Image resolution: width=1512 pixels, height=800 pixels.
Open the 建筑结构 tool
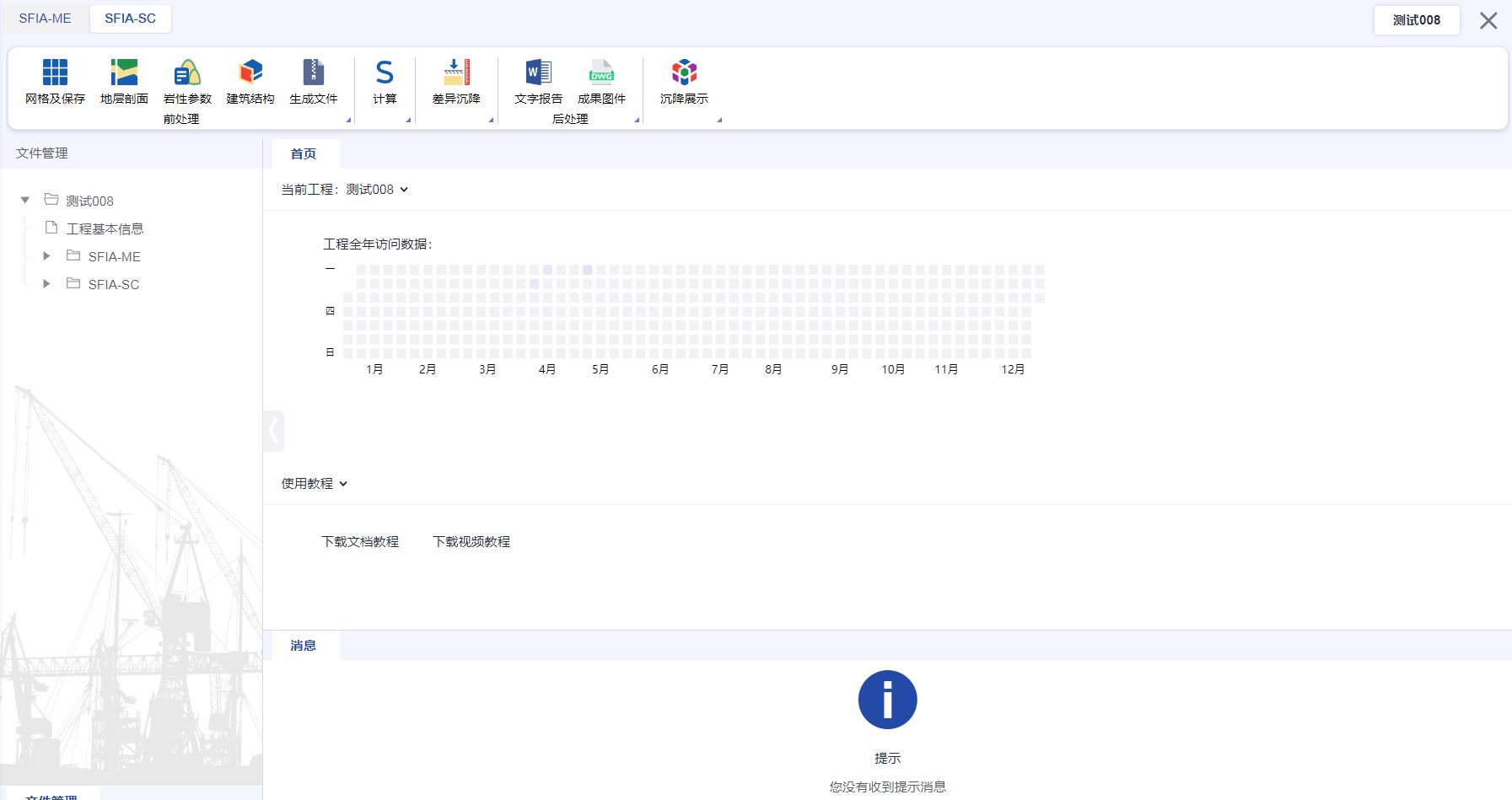[x=250, y=73]
